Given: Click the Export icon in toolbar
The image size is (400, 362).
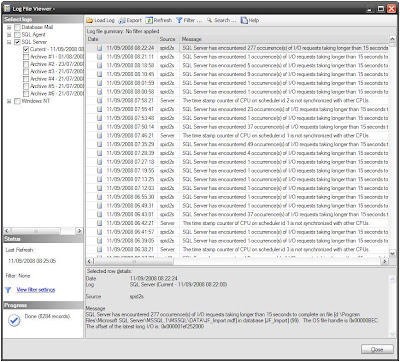Looking at the screenshot, I should coord(122,20).
